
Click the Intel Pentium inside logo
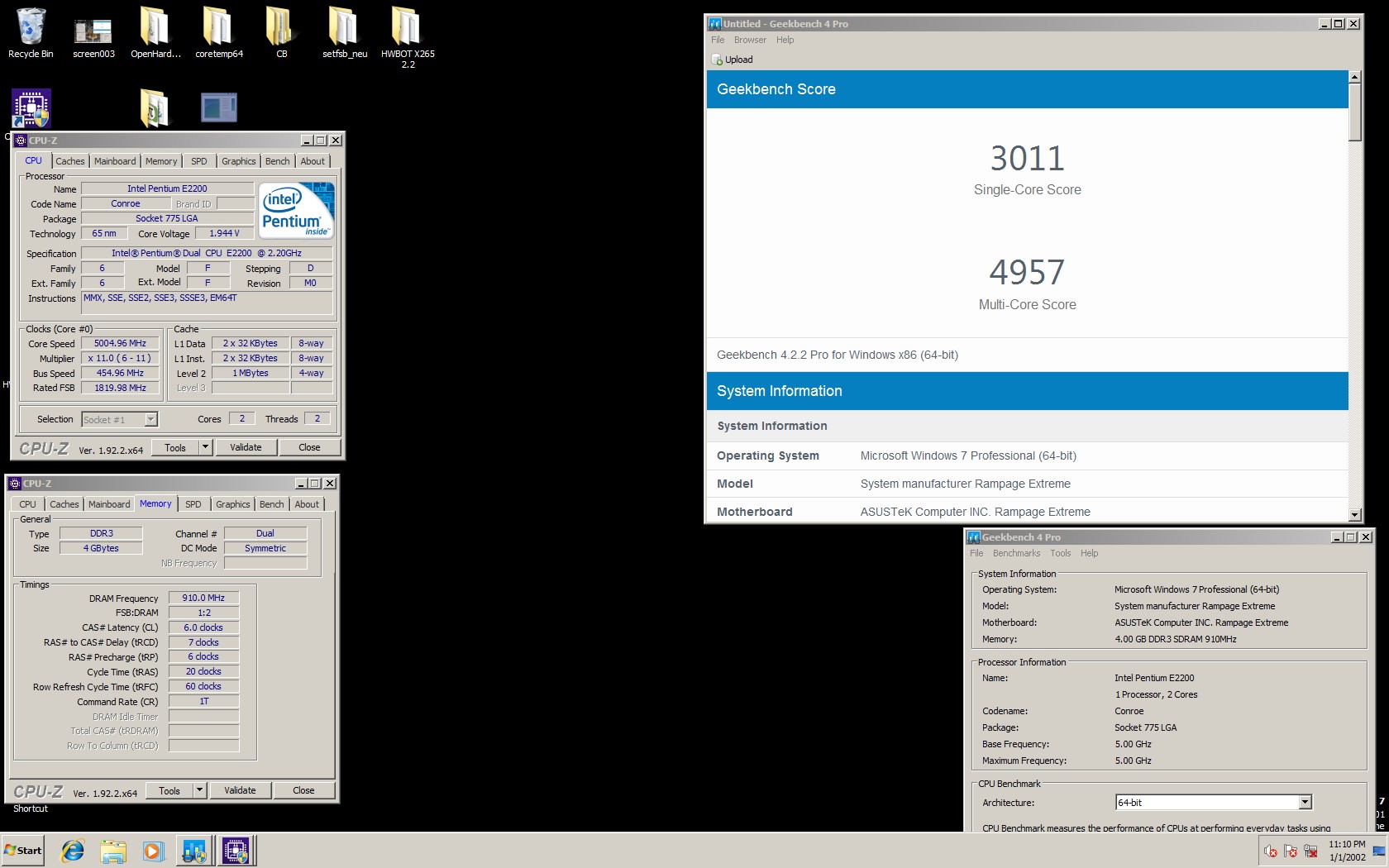[x=297, y=210]
